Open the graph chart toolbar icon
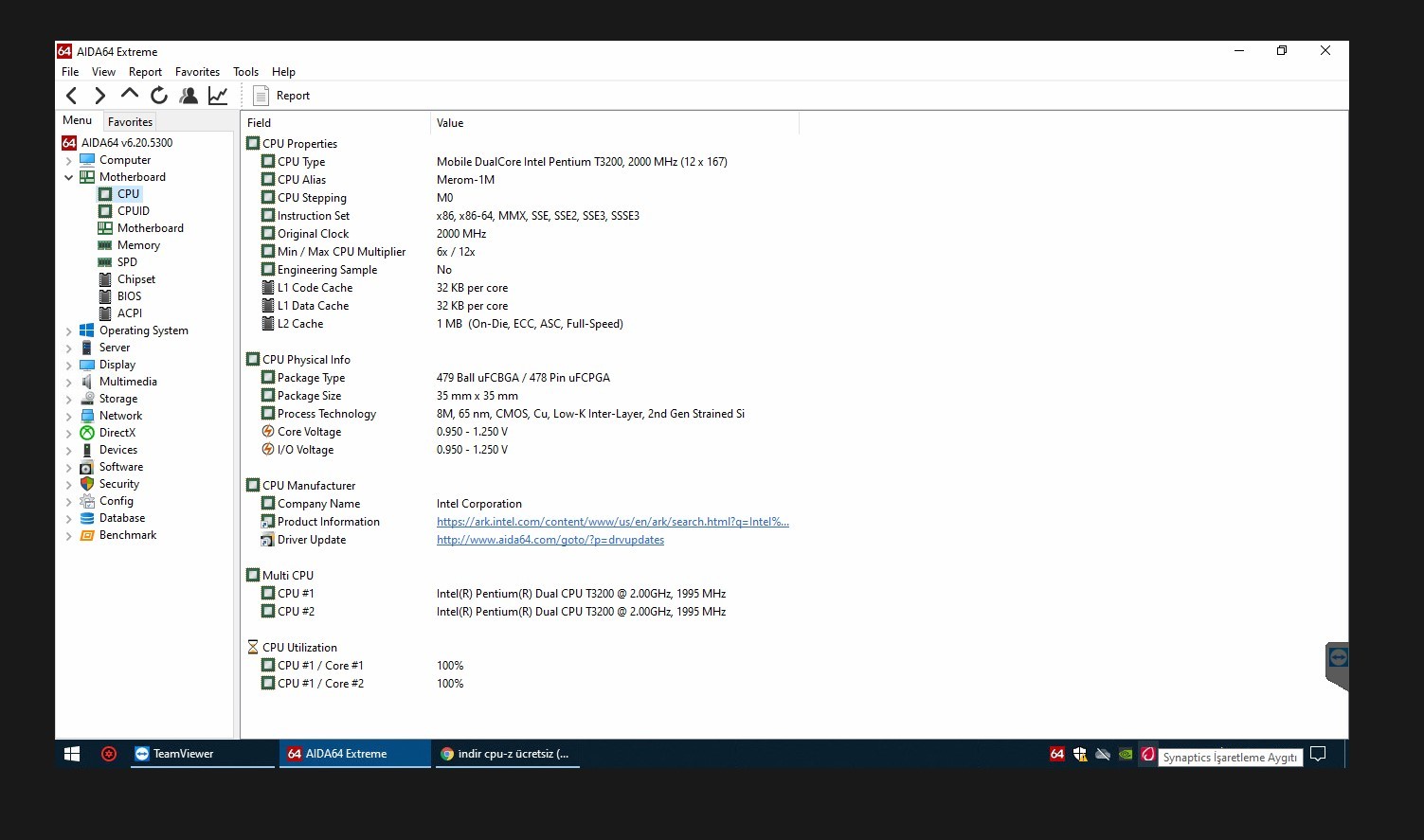This screenshot has height=840, width=1424. [x=218, y=96]
